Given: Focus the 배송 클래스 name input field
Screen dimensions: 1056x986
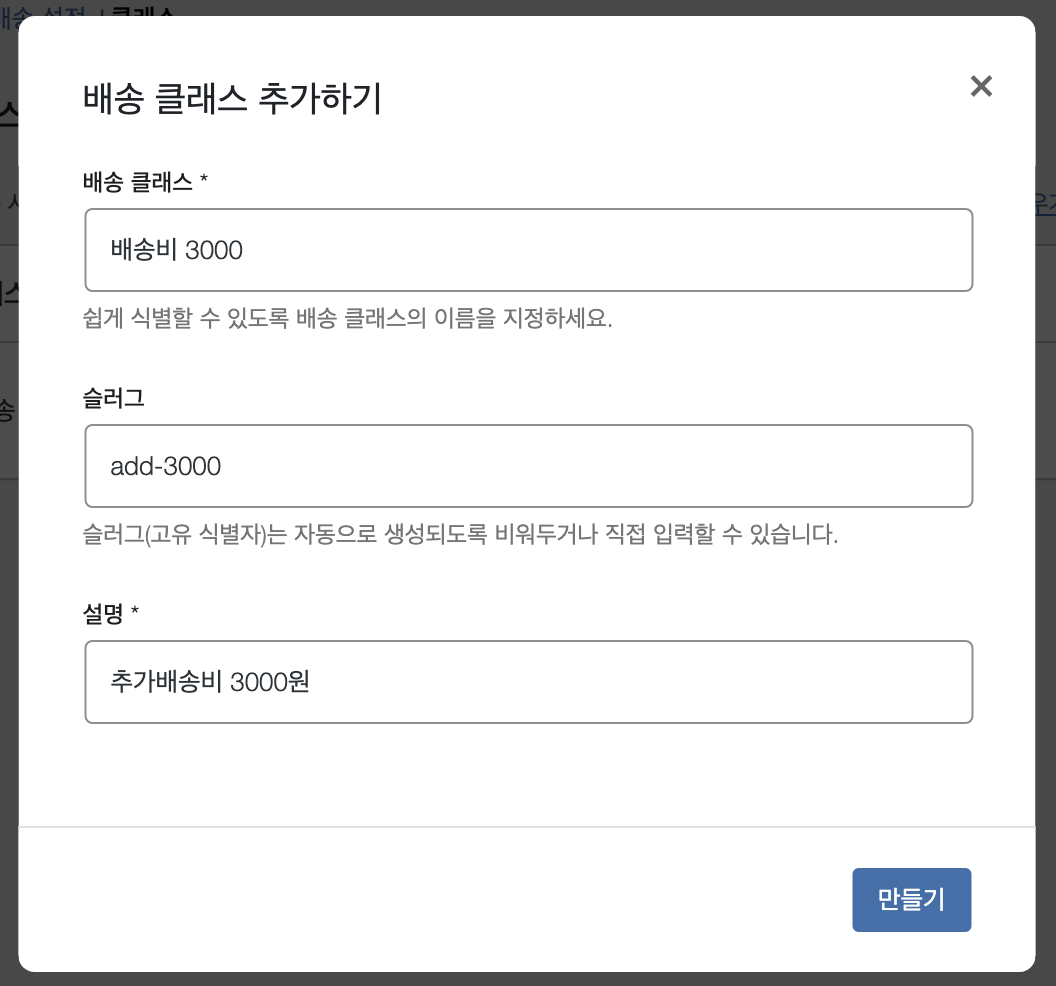Looking at the screenshot, I should coord(529,250).
